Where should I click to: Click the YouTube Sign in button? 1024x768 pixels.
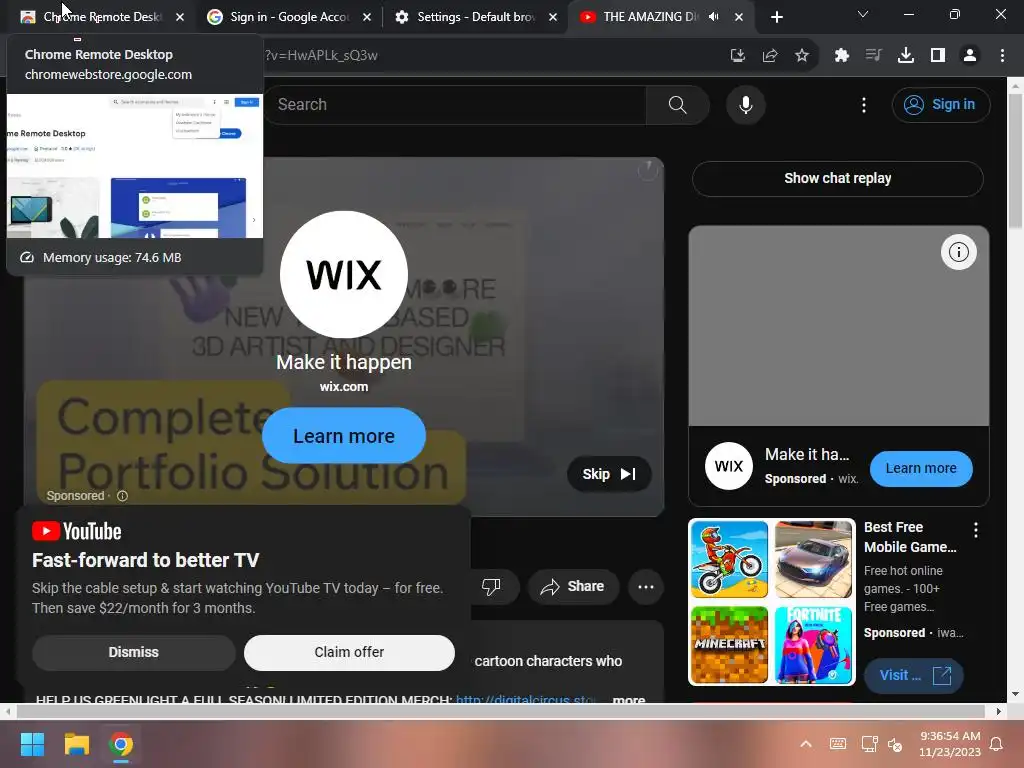940,104
